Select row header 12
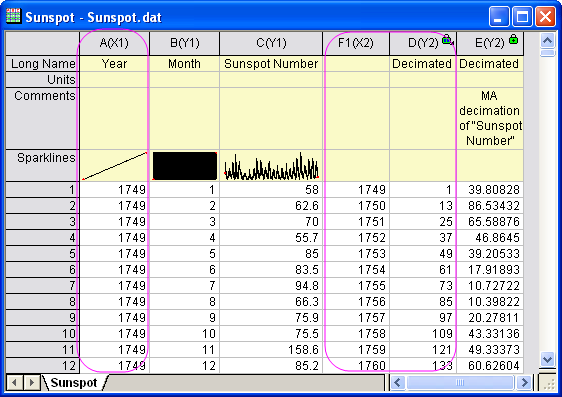The width and height of the screenshot is (562, 397). [42, 365]
